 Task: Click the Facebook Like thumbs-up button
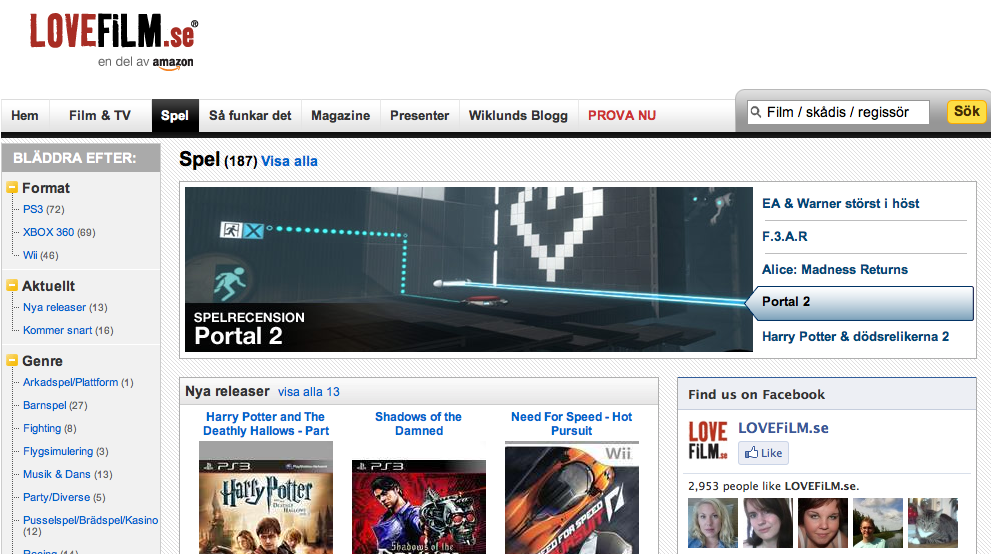[763, 453]
